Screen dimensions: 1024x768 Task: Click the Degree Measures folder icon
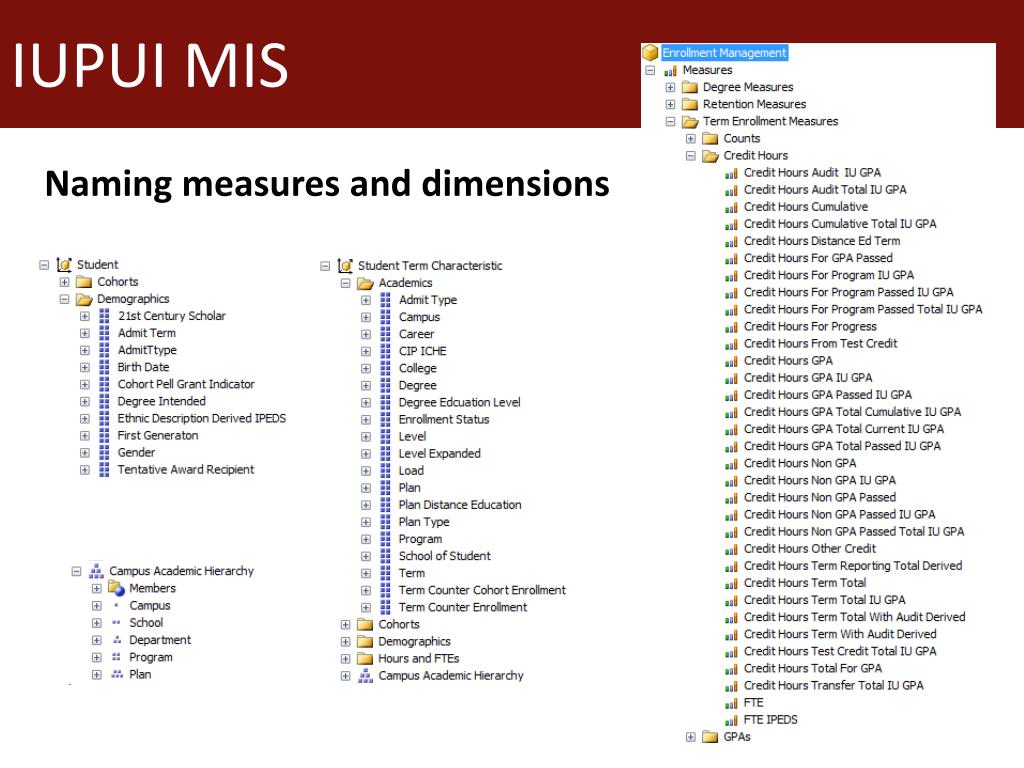coord(690,87)
